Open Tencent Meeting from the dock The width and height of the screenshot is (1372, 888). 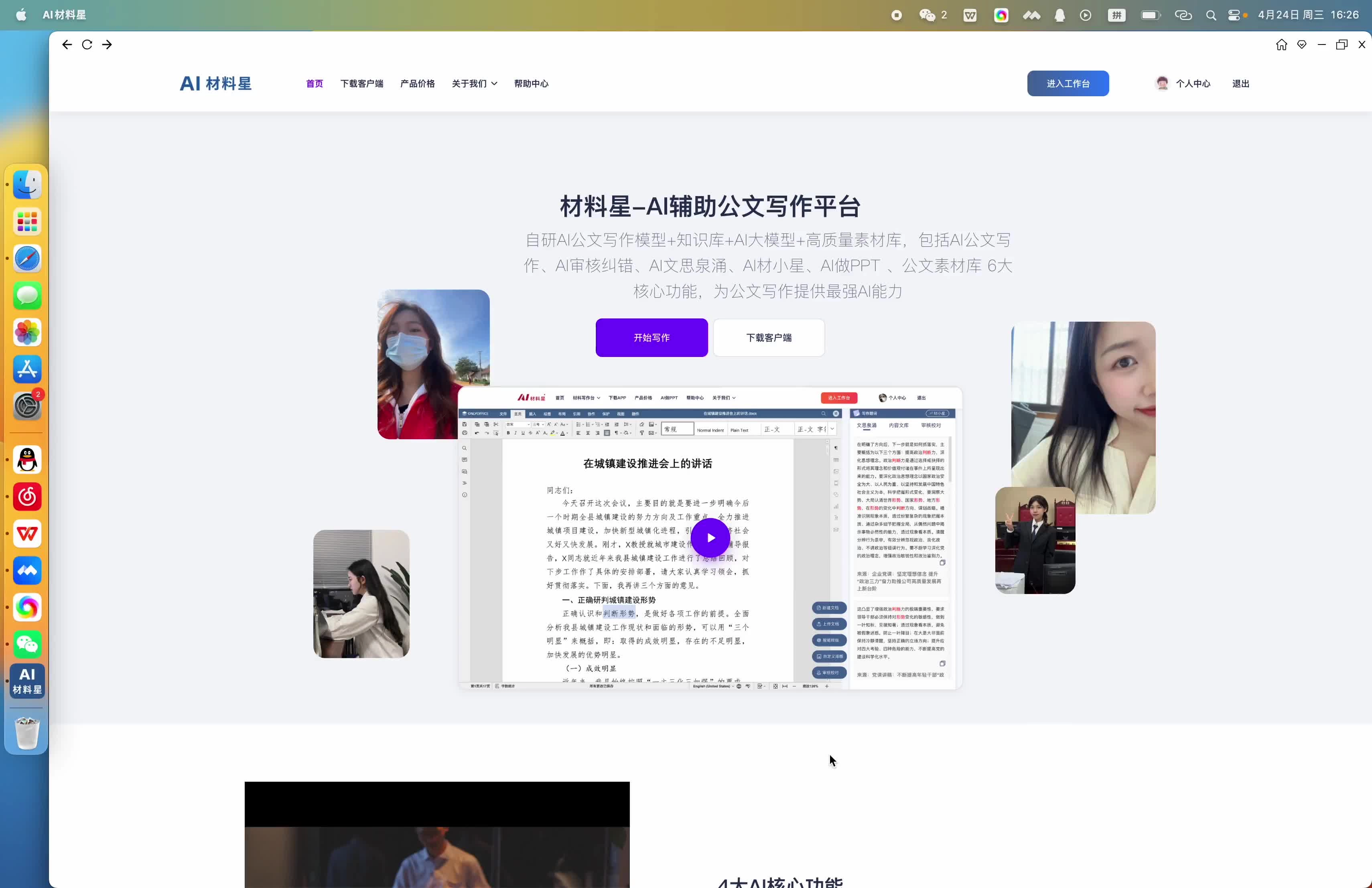click(x=27, y=570)
